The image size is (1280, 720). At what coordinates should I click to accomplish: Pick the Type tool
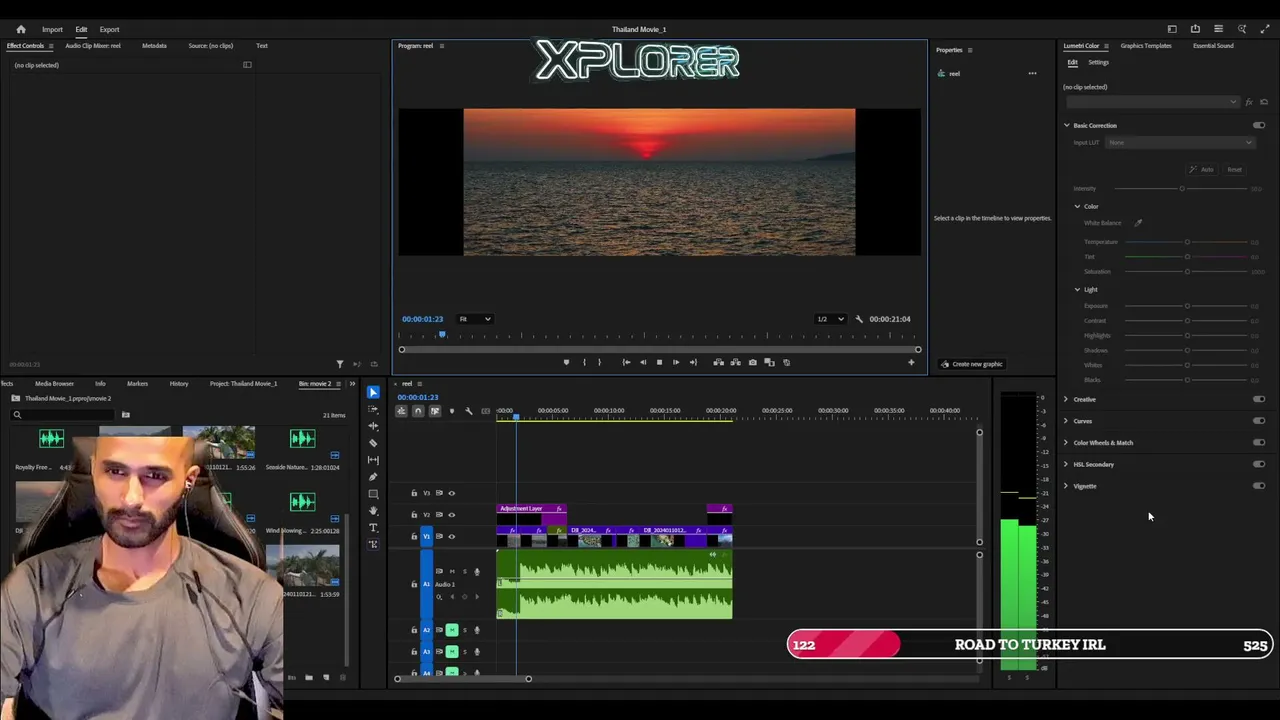coord(373,528)
